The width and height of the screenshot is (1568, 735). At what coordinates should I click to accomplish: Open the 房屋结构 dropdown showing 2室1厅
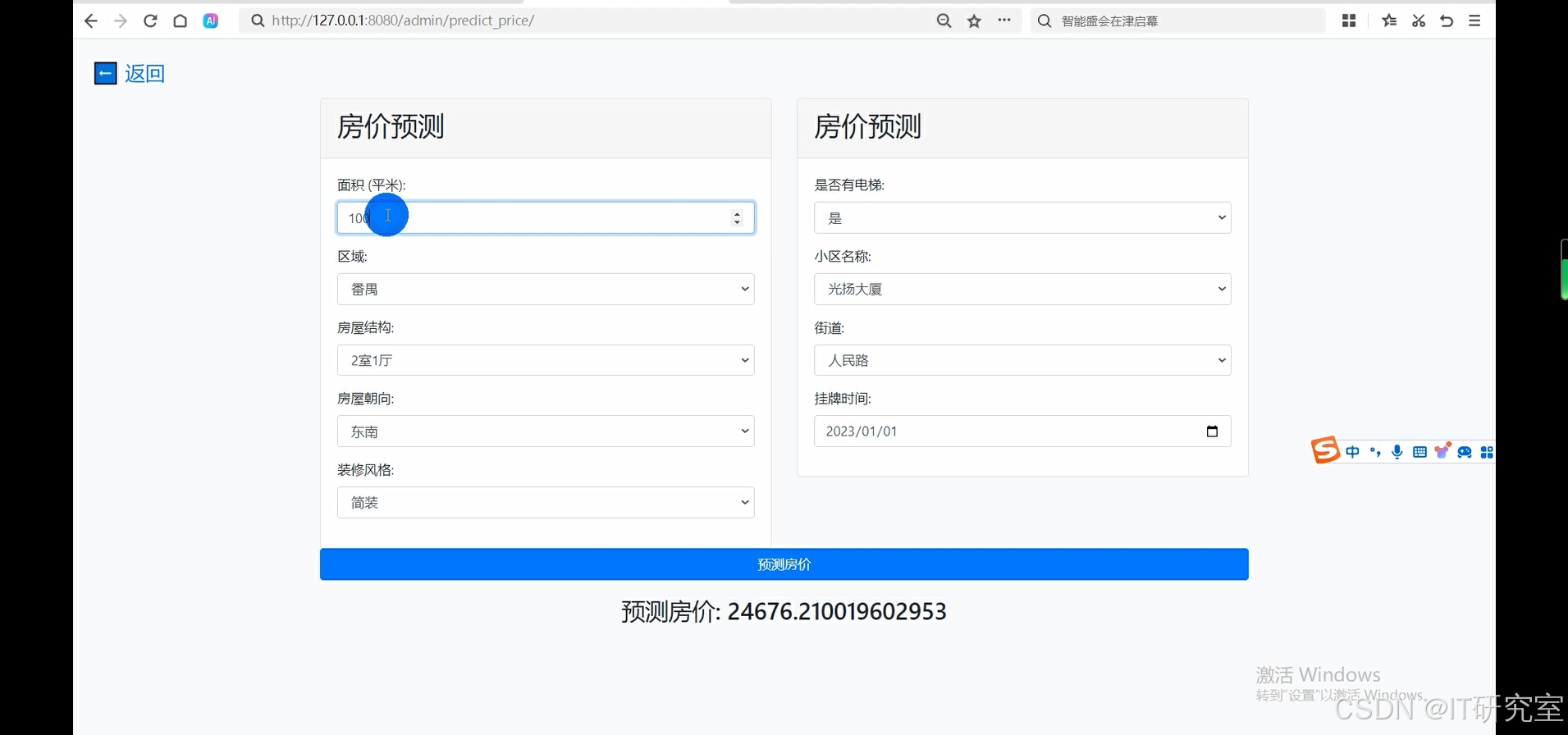click(546, 360)
